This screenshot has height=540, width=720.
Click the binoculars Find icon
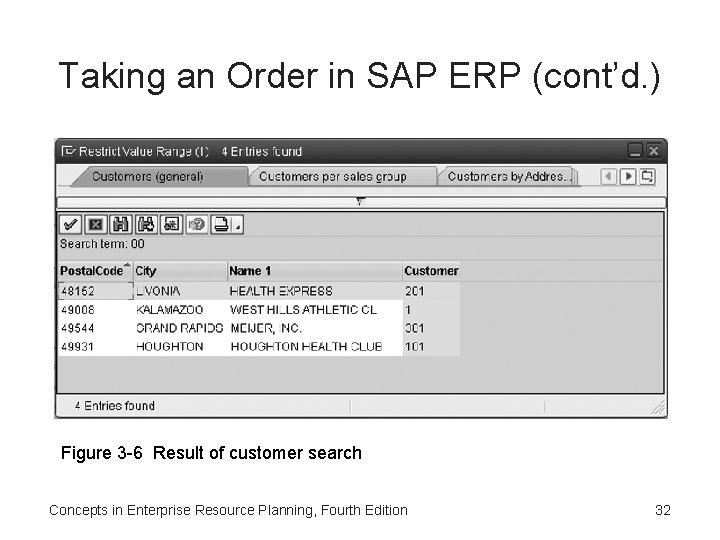[120, 225]
